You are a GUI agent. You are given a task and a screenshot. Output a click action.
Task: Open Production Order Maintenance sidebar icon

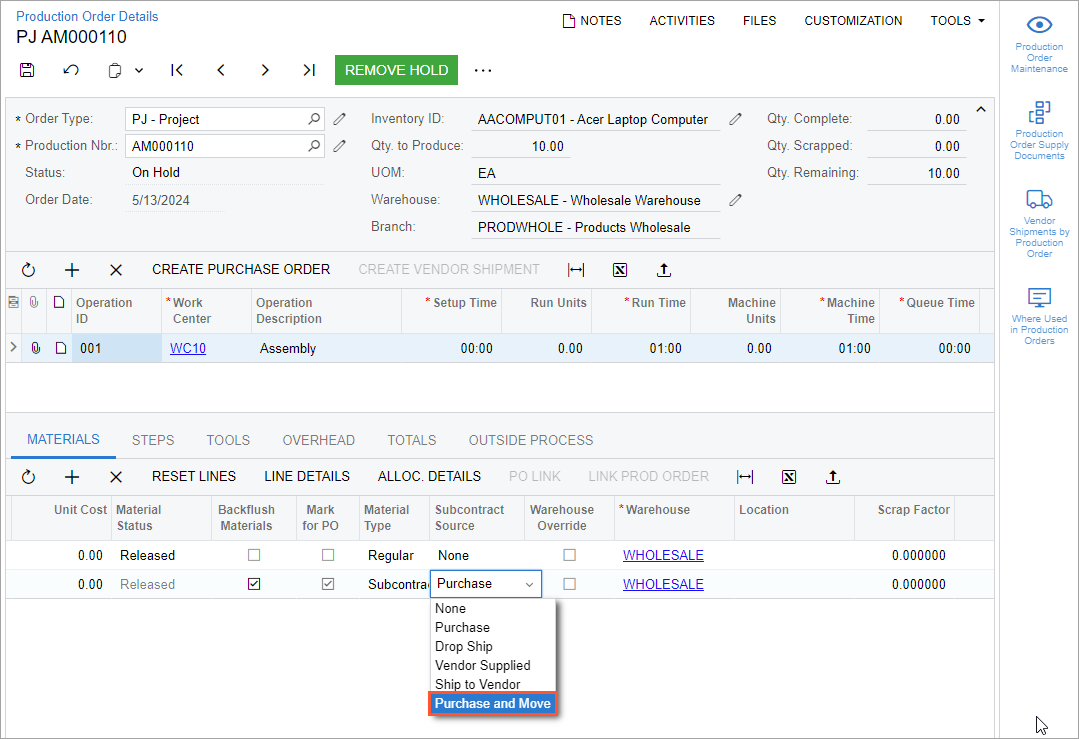(x=1039, y=45)
